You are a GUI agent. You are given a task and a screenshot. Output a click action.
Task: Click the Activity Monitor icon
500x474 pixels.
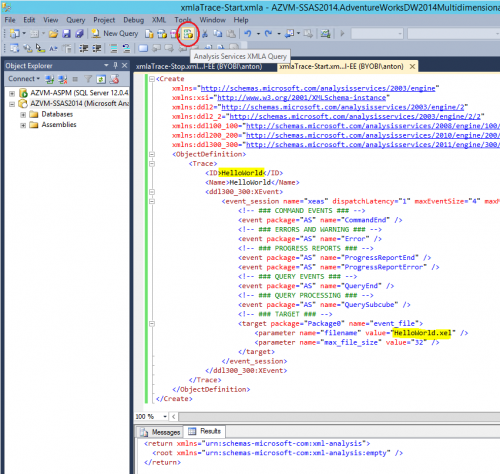coord(325,34)
